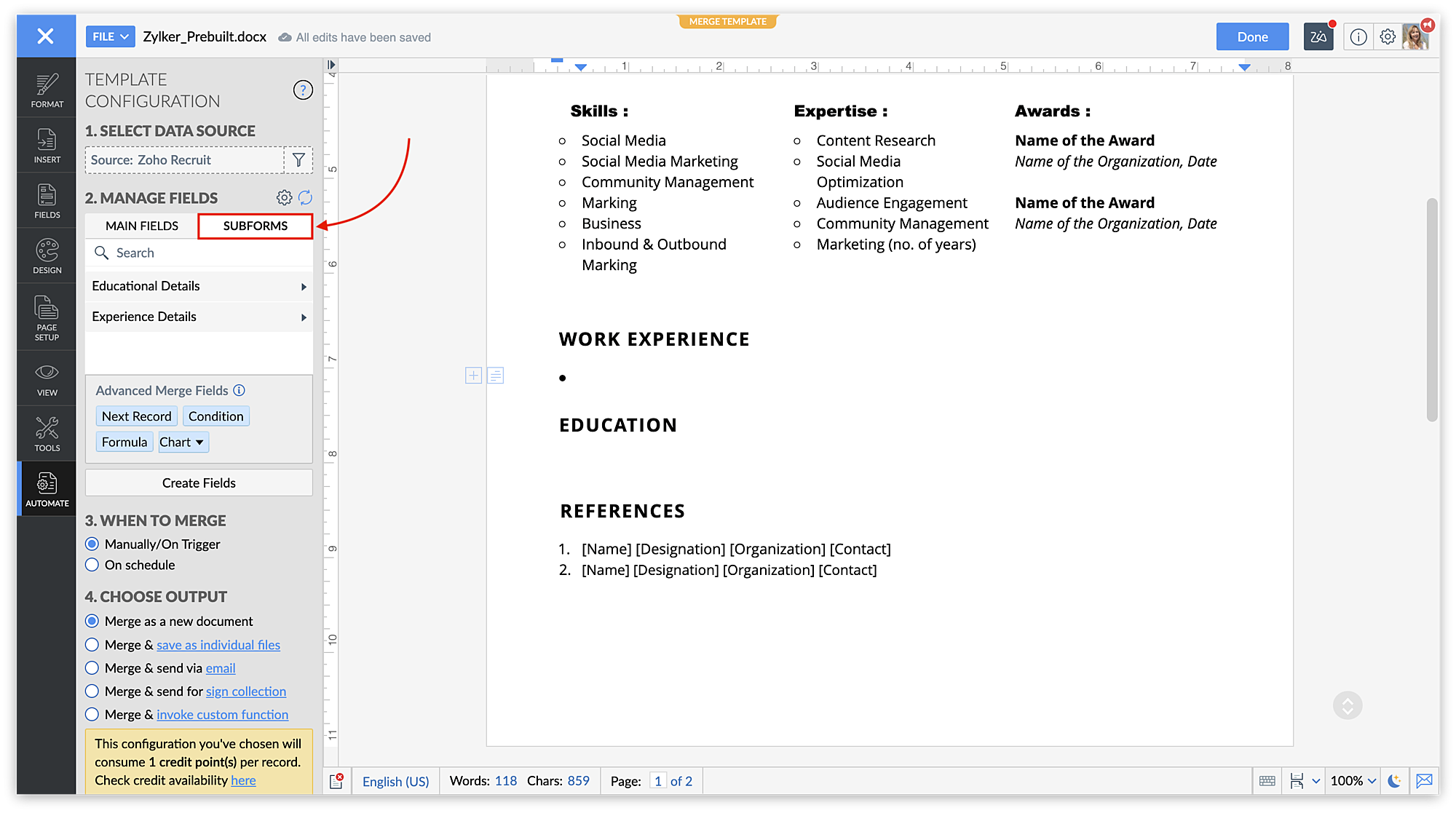Click the Create Fields button
Viewport: 1456px width, 813px height.
(199, 483)
